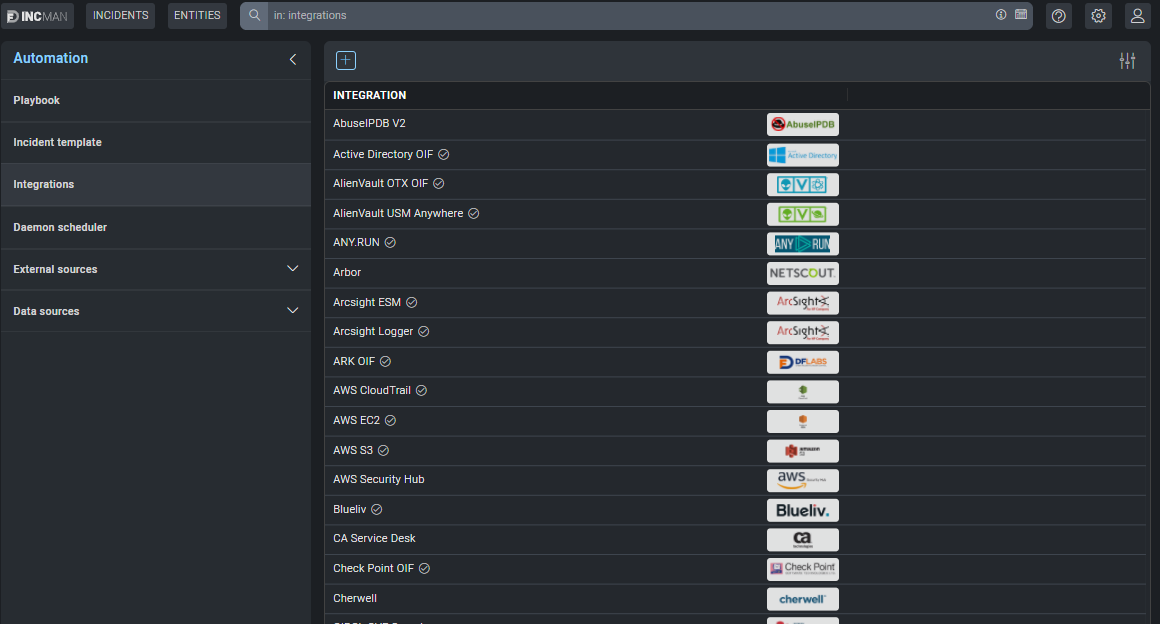This screenshot has width=1160, height=624.
Task: Click the IncMan logo
Action: [37, 15]
